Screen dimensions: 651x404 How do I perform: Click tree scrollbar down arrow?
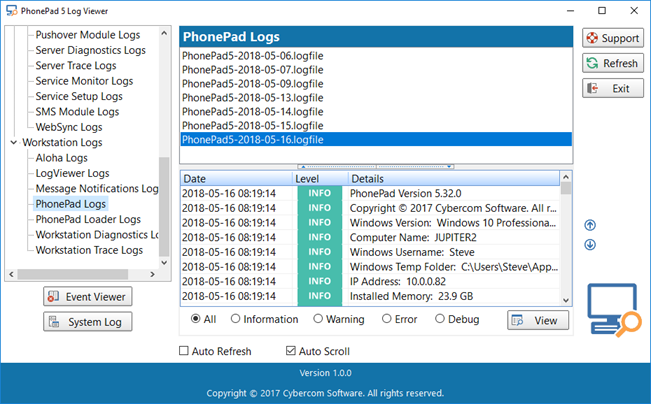164,262
